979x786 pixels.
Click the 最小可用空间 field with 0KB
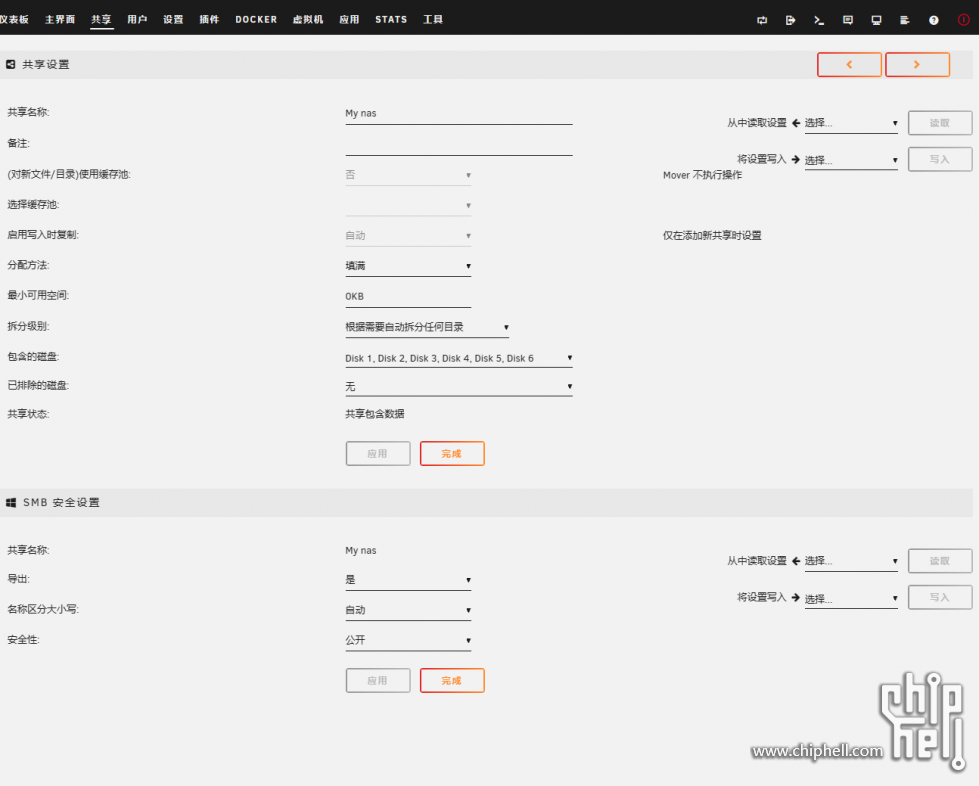(x=408, y=297)
